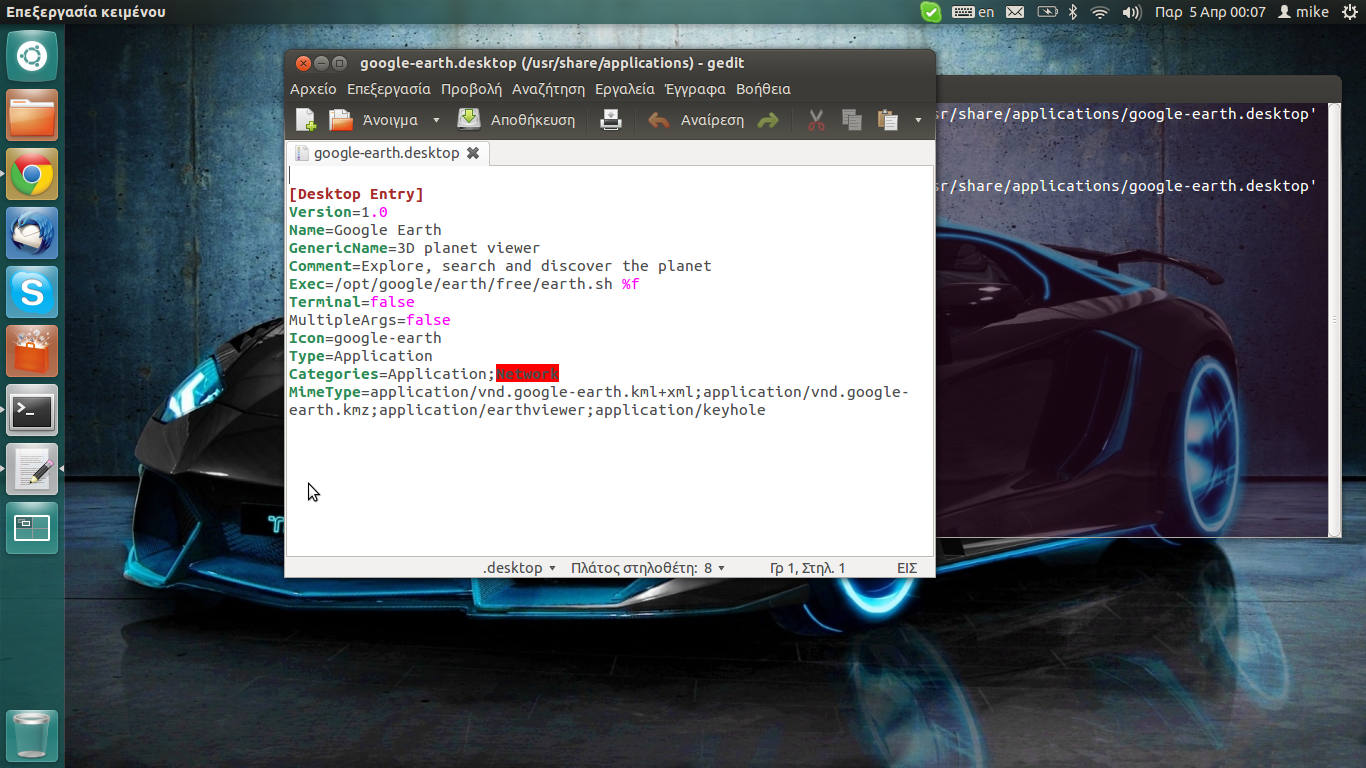Launch Google Chrome from the dock
1366x768 pixels.
pyautogui.click(x=32, y=174)
